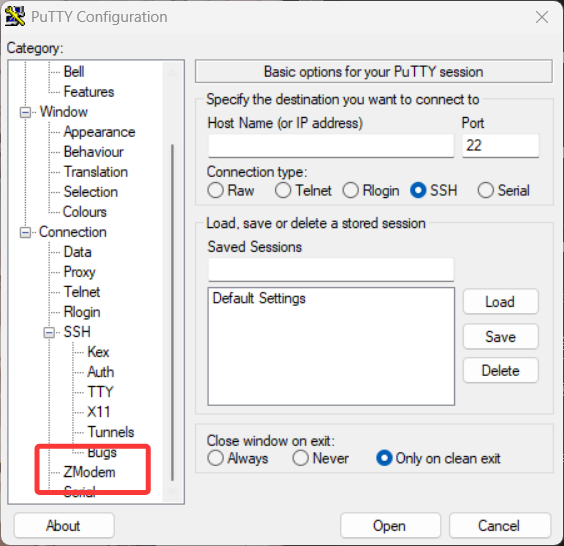Open the Features category
Image resolution: width=564 pixels, height=546 pixels.
89,92
